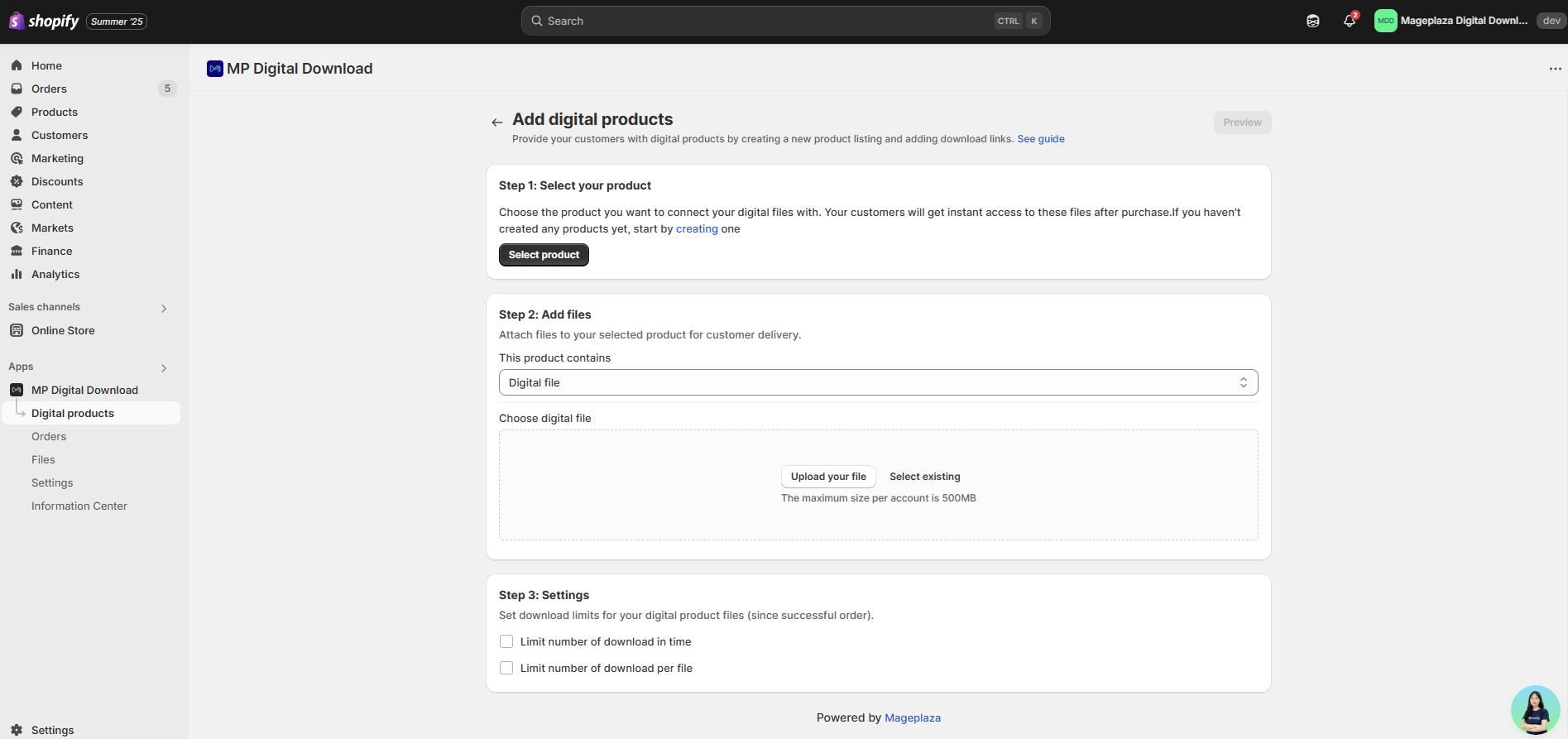Image resolution: width=1568 pixels, height=739 pixels.
Task: Click the Search input field
Action: point(785,21)
